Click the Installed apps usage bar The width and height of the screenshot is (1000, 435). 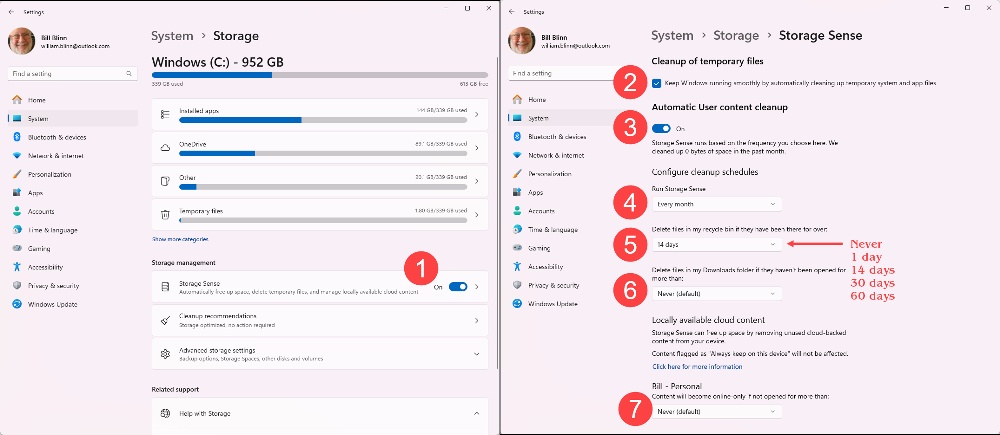[323, 120]
